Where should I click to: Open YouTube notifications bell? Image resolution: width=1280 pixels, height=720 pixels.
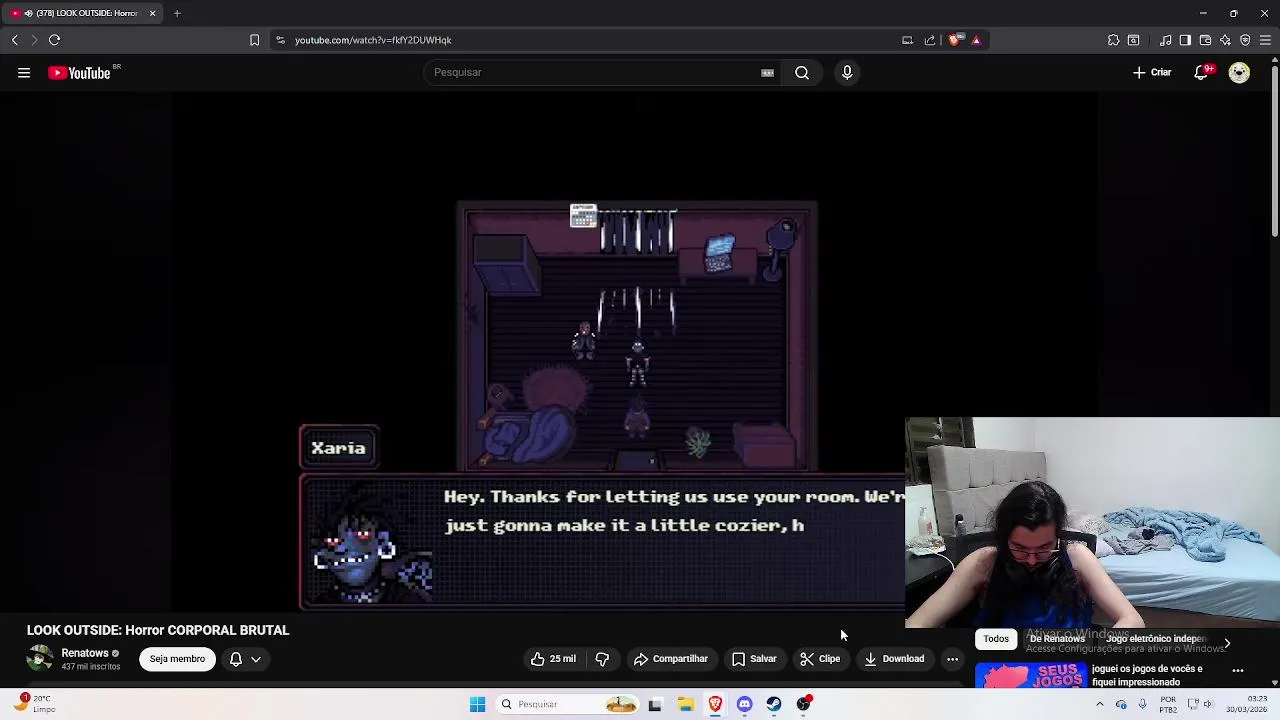[1202, 72]
